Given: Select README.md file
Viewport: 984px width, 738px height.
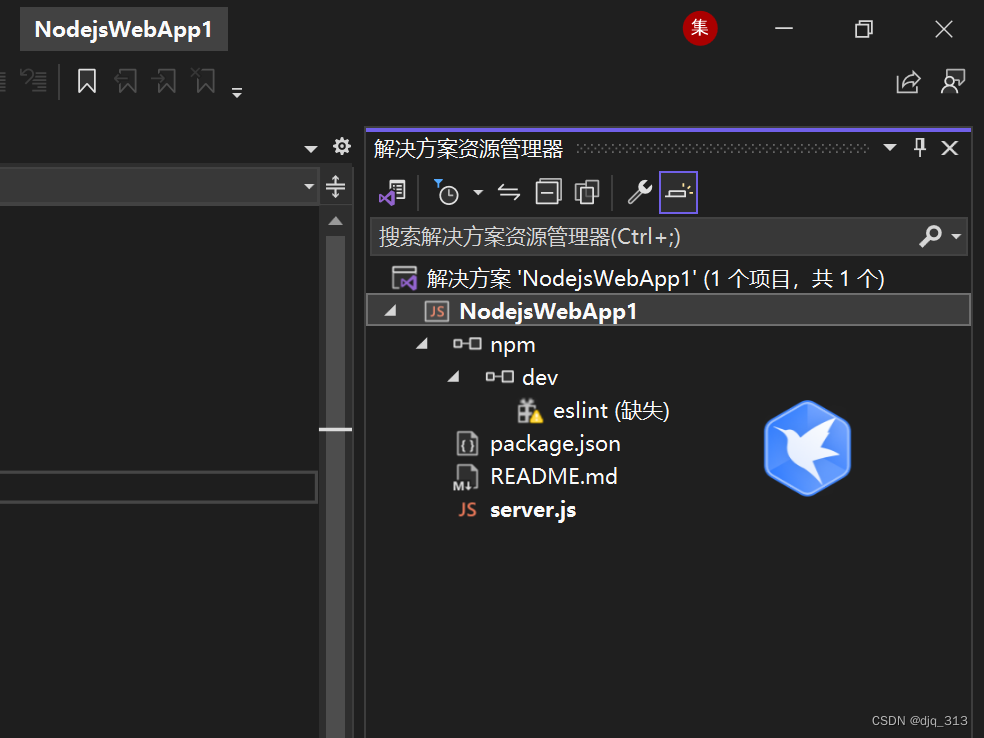Looking at the screenshot, I should [x=554, y=476].
